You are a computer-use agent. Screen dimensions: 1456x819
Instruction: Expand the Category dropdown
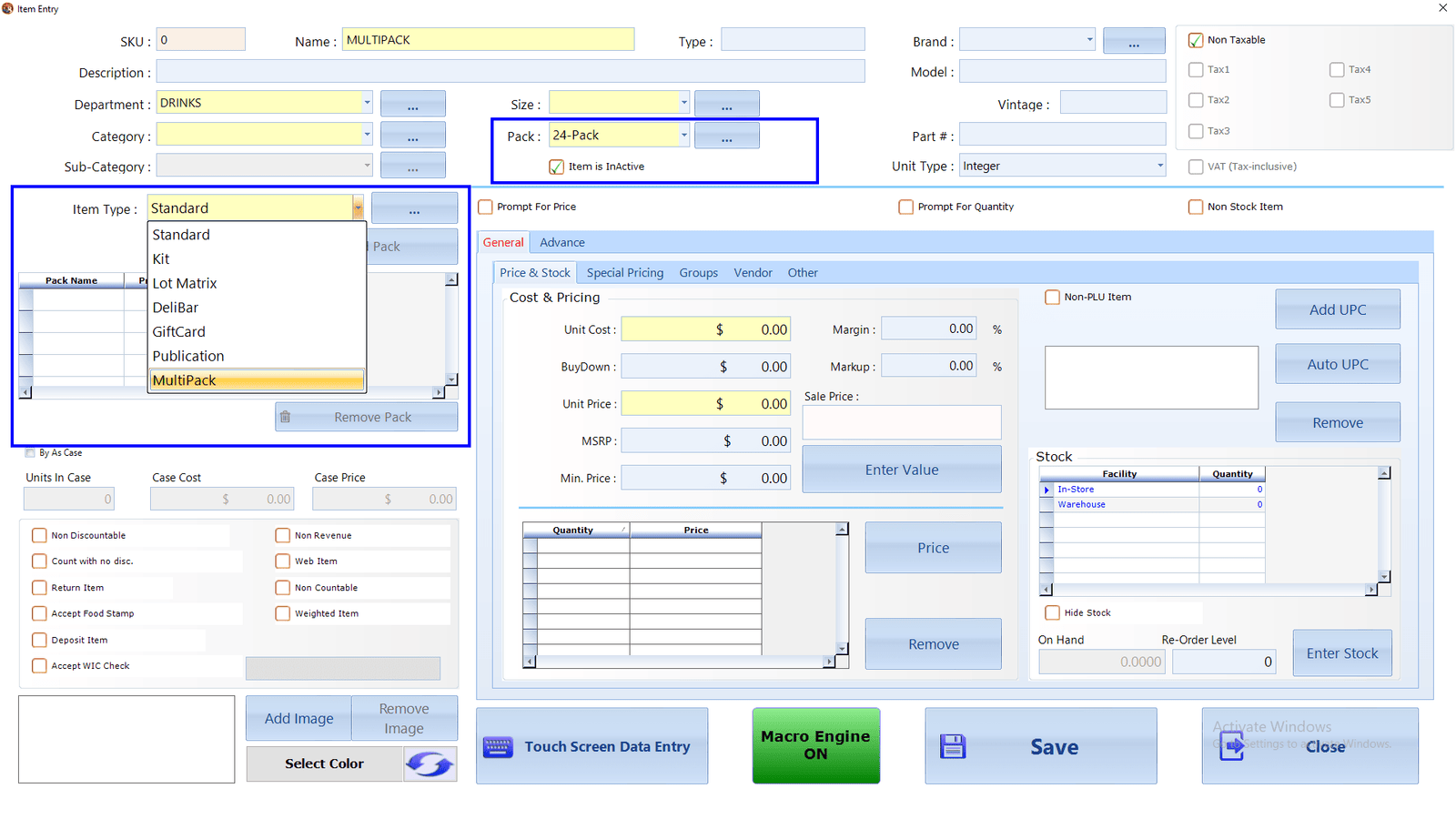click(x=367, y=135)
